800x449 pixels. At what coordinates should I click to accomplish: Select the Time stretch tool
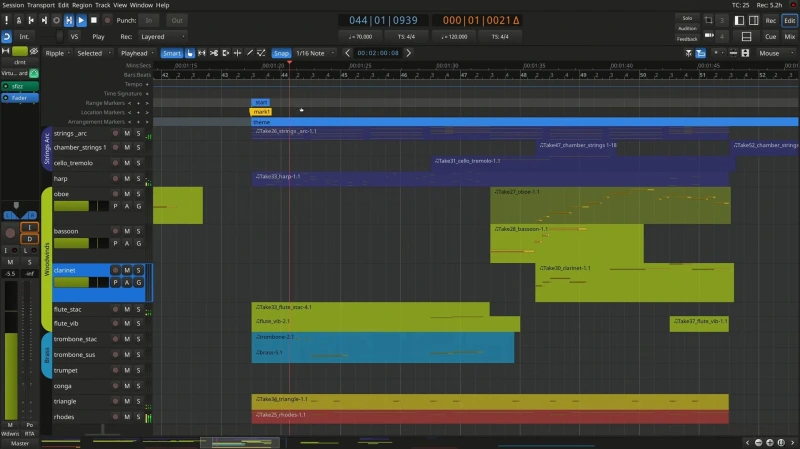tap(237, 53)
